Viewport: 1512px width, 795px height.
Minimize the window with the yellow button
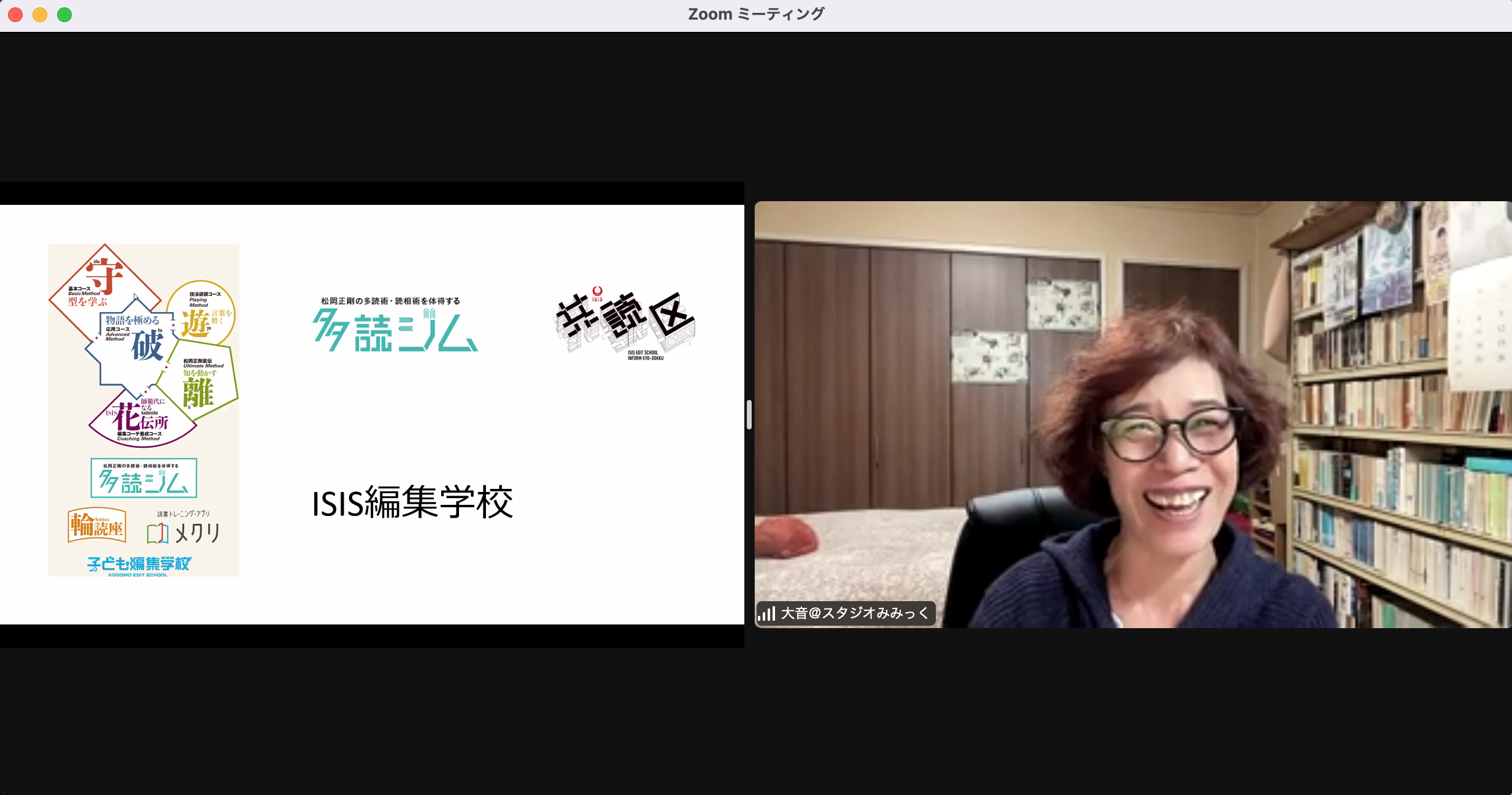click(x=40, y=15)
